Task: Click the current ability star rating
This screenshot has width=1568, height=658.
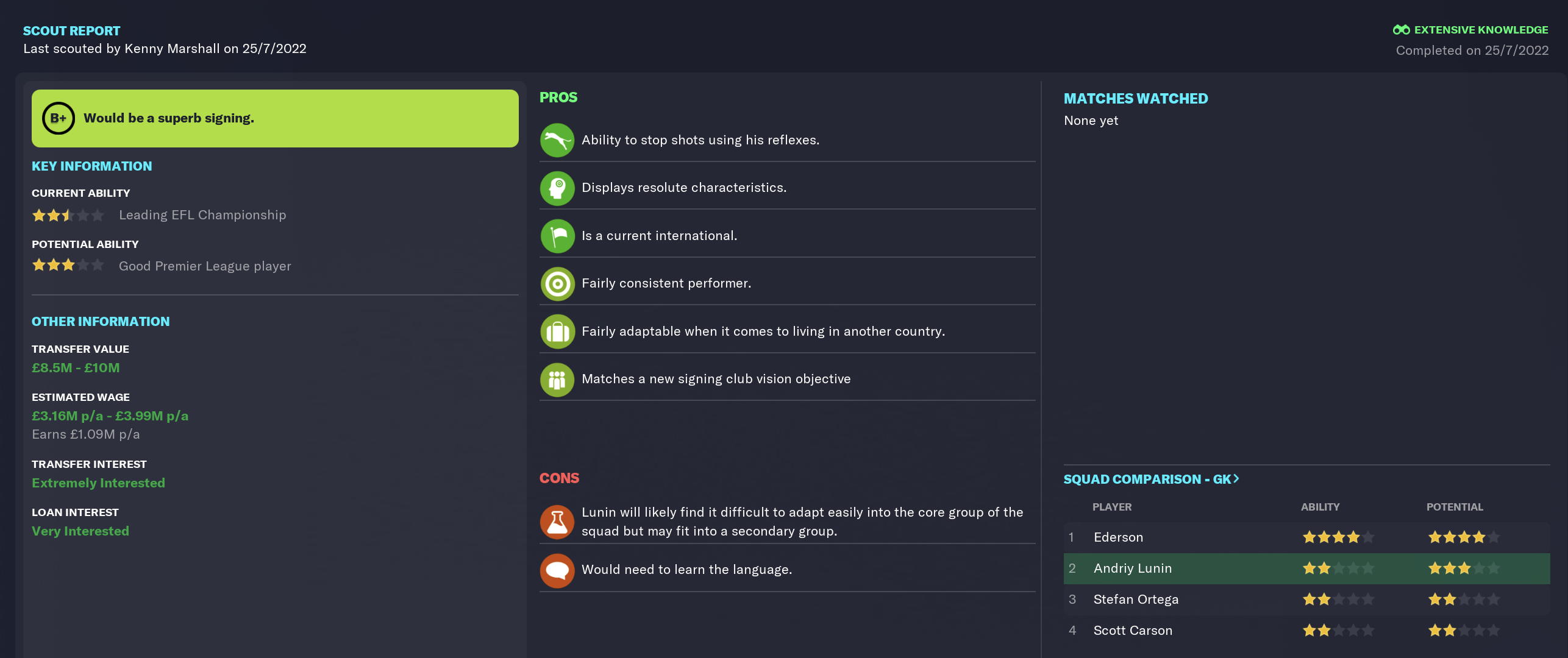Action: pos(68,215)
